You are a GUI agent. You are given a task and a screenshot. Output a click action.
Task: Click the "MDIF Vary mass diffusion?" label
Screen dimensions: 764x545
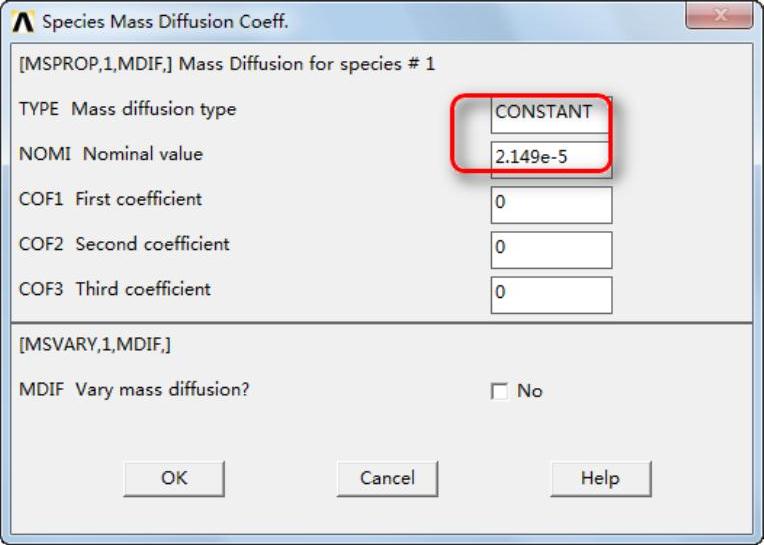tap(134, 389)
